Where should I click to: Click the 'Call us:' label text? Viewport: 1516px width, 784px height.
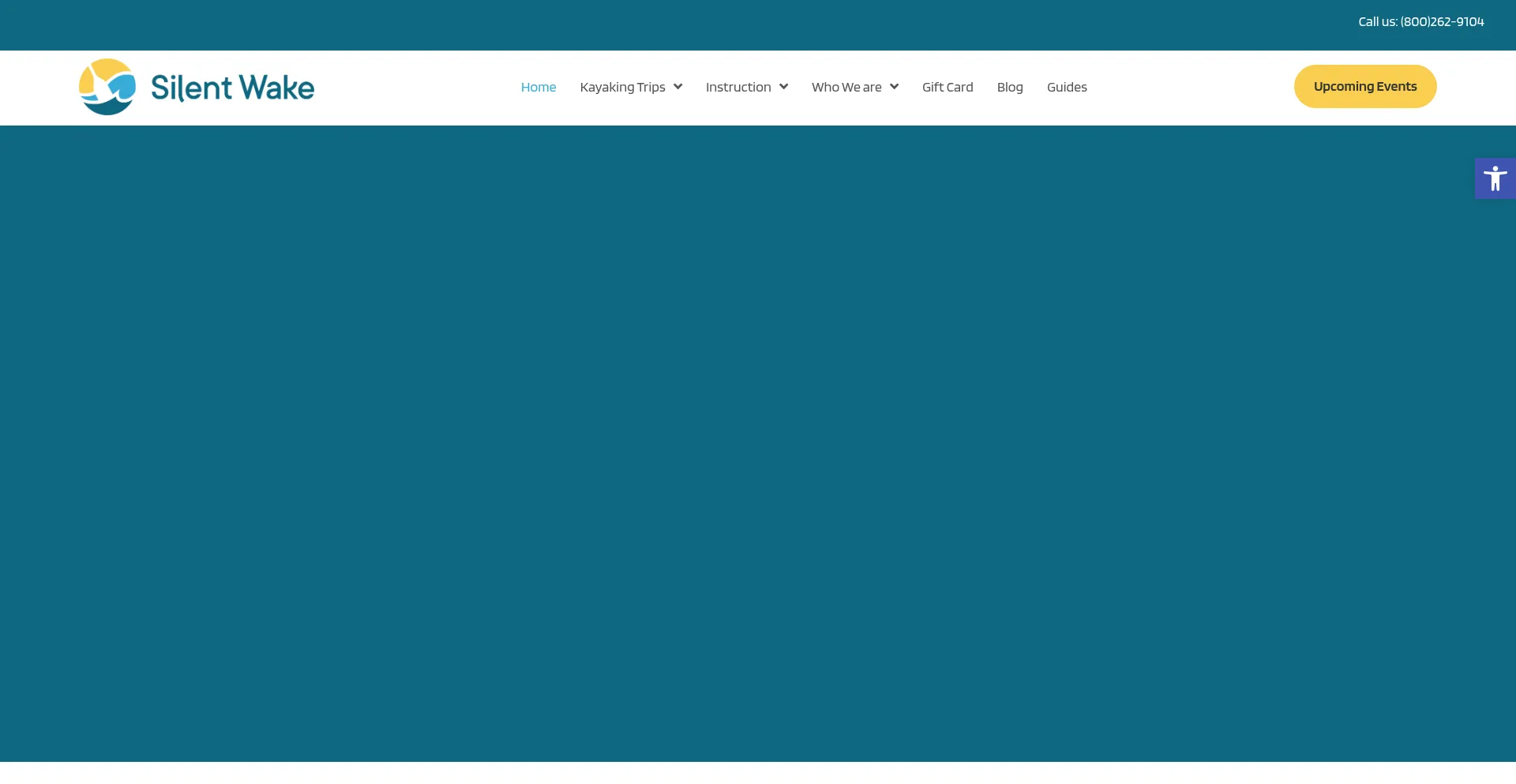click(x=1377, y=22)
